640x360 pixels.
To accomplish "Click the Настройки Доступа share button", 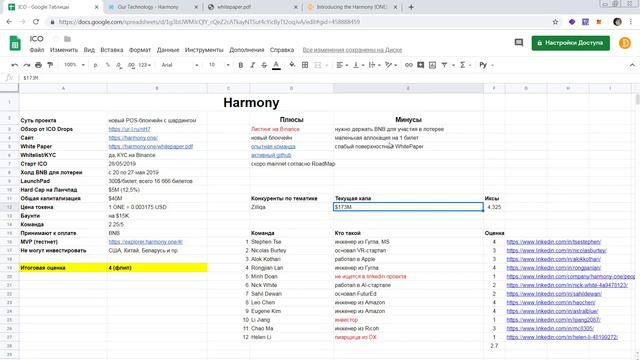I will tap(571, 43).
